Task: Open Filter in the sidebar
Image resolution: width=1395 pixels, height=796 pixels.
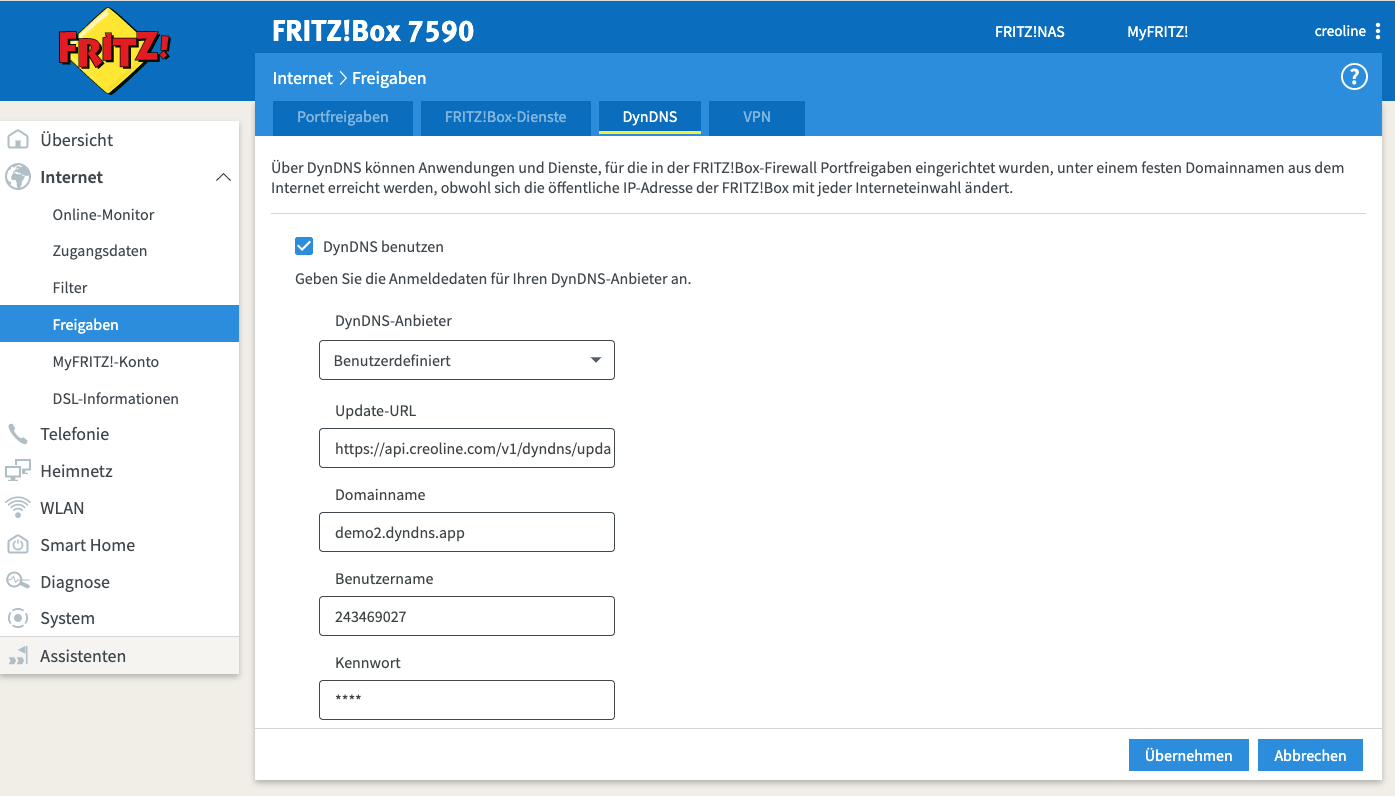Action: pyautogui.click(x=70, y=287)
